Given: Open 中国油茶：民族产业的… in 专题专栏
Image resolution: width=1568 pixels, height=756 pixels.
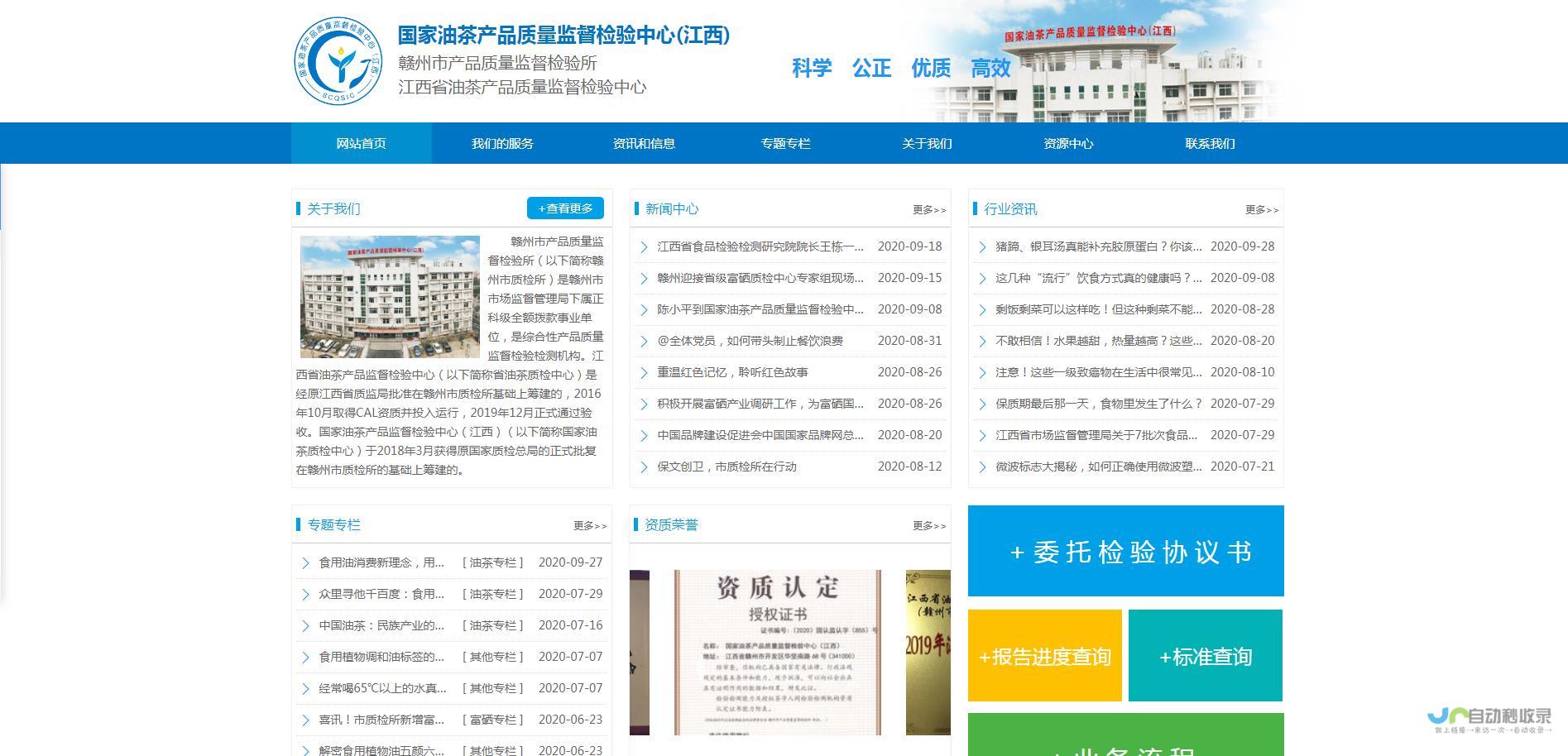Looking at the screenshot, I should click(x=381, y=625).
